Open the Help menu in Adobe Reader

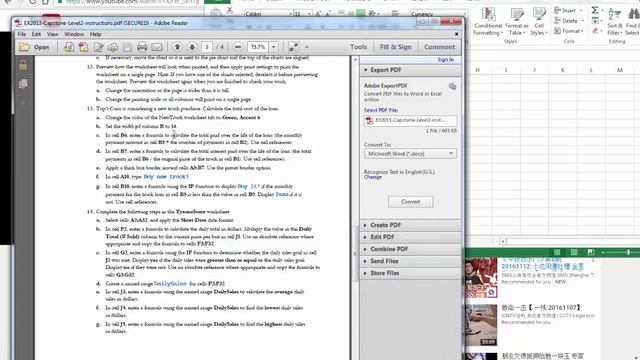pyautogui.click(x=96, y=34)
